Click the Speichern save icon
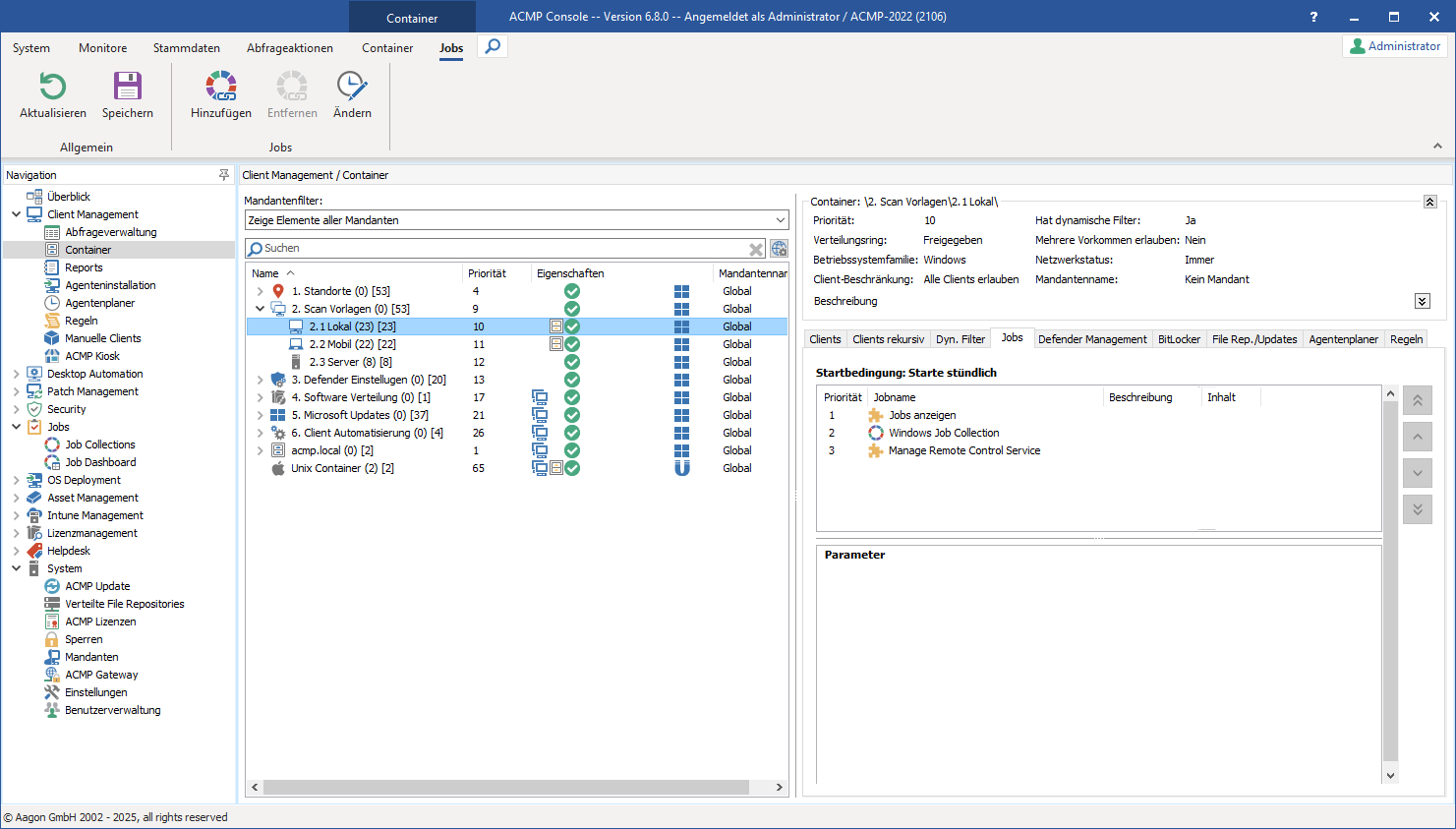 (x=128, y=87)
